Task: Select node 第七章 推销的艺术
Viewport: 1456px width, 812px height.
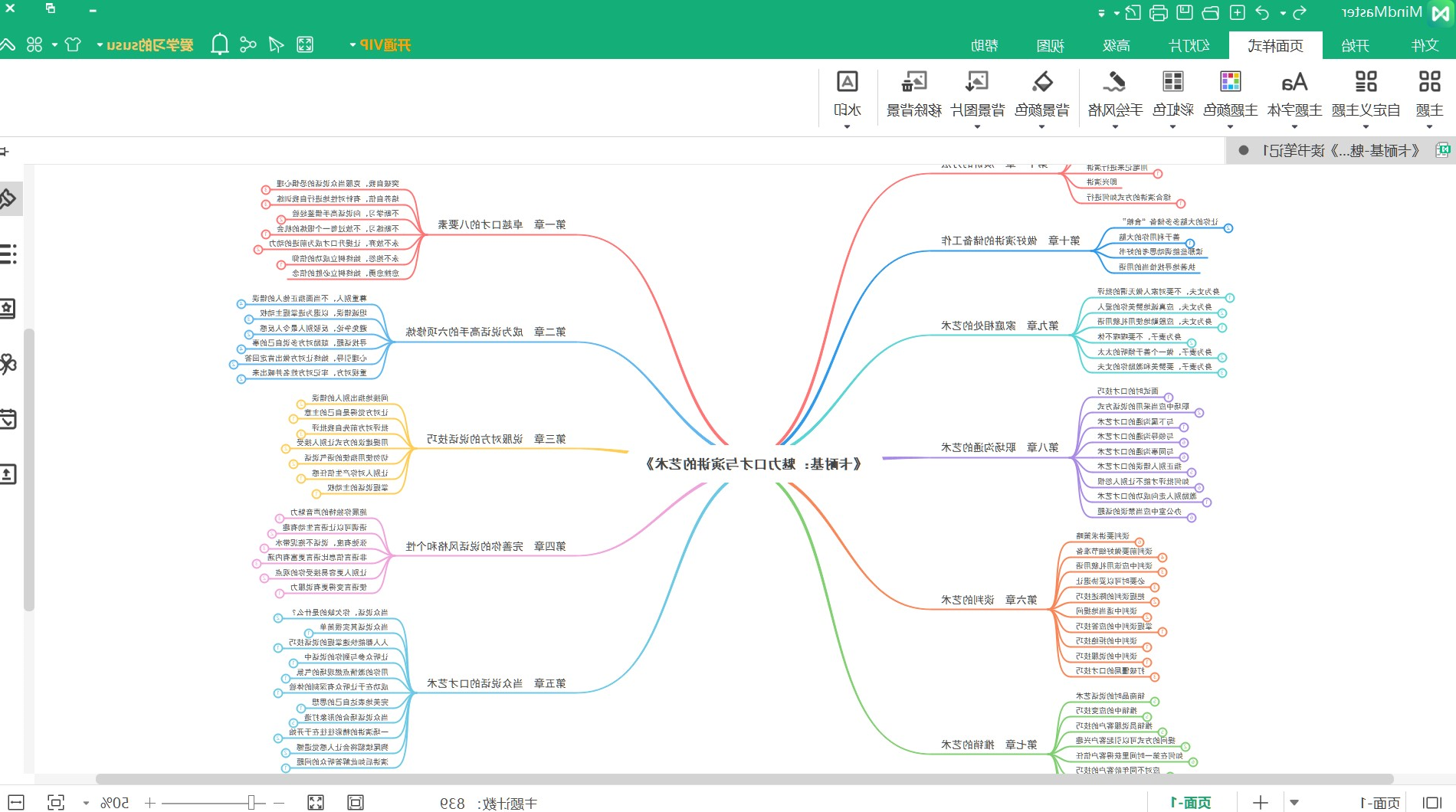Action: (x=989, y=745)
